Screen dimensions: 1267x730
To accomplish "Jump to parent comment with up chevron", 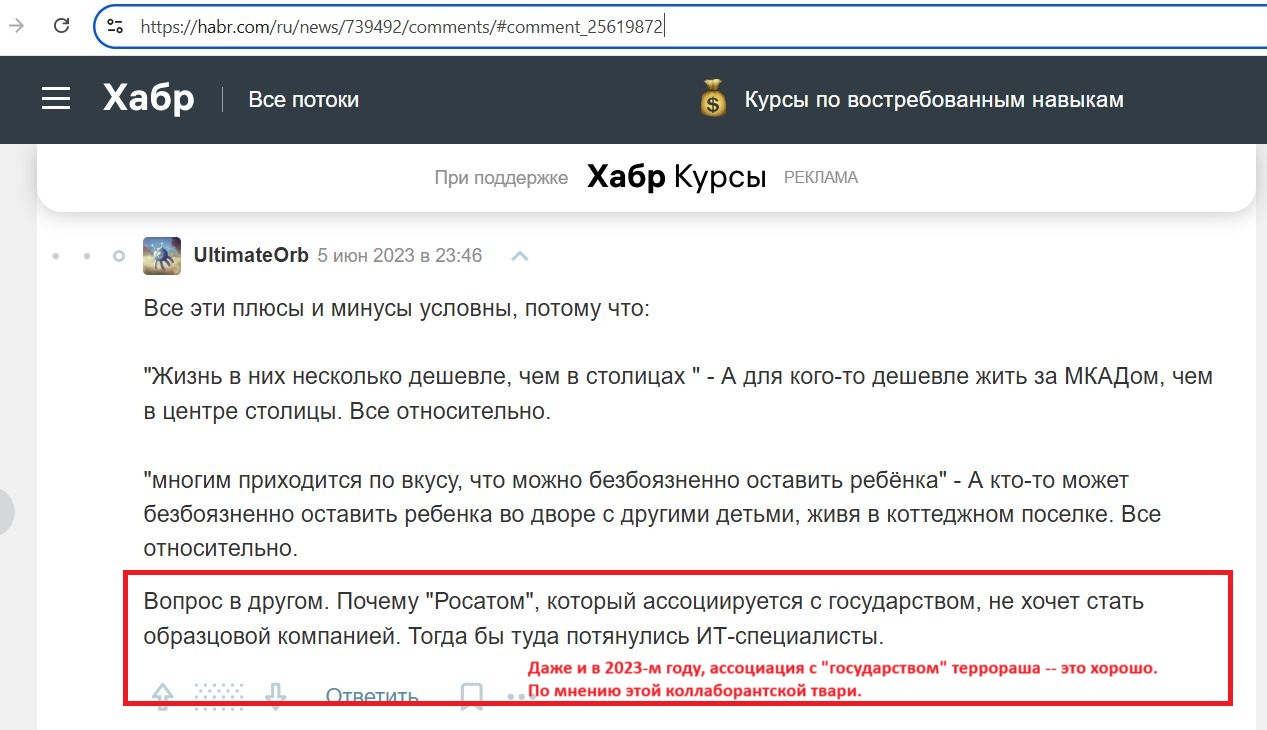I will [x=519, y=257].
